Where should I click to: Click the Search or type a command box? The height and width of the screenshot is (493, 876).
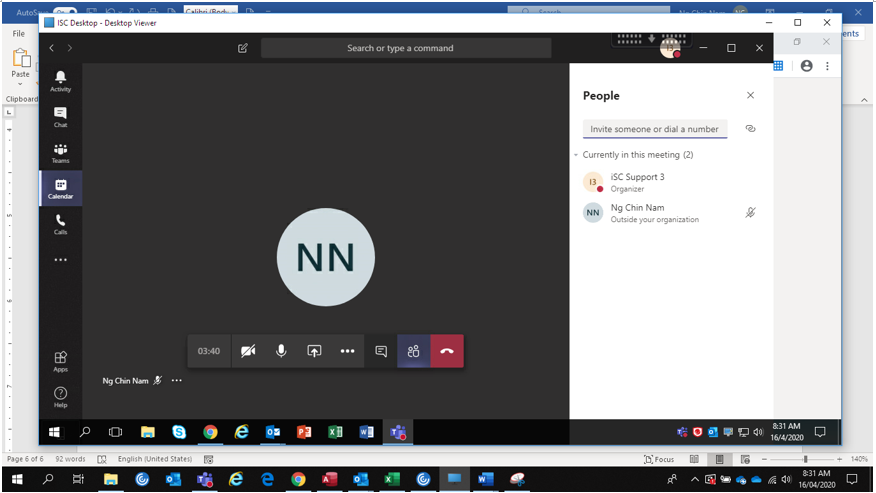pyautogui.click(x=406, y=48)
